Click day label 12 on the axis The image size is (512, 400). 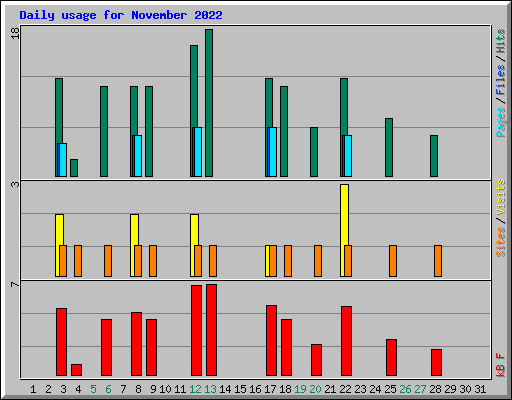[195, 389]
